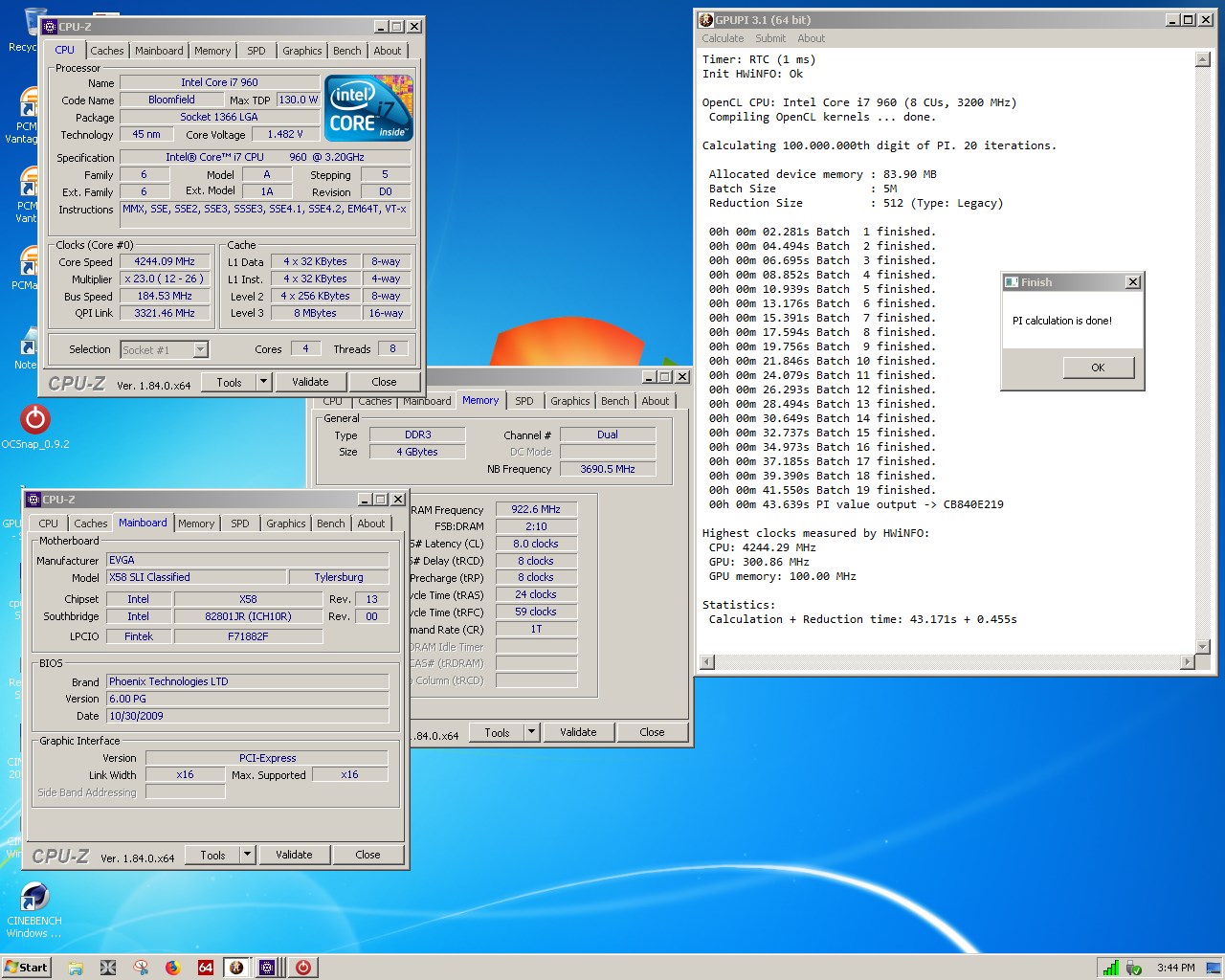
Task: Open the Start menu
Action: (26, 968)
